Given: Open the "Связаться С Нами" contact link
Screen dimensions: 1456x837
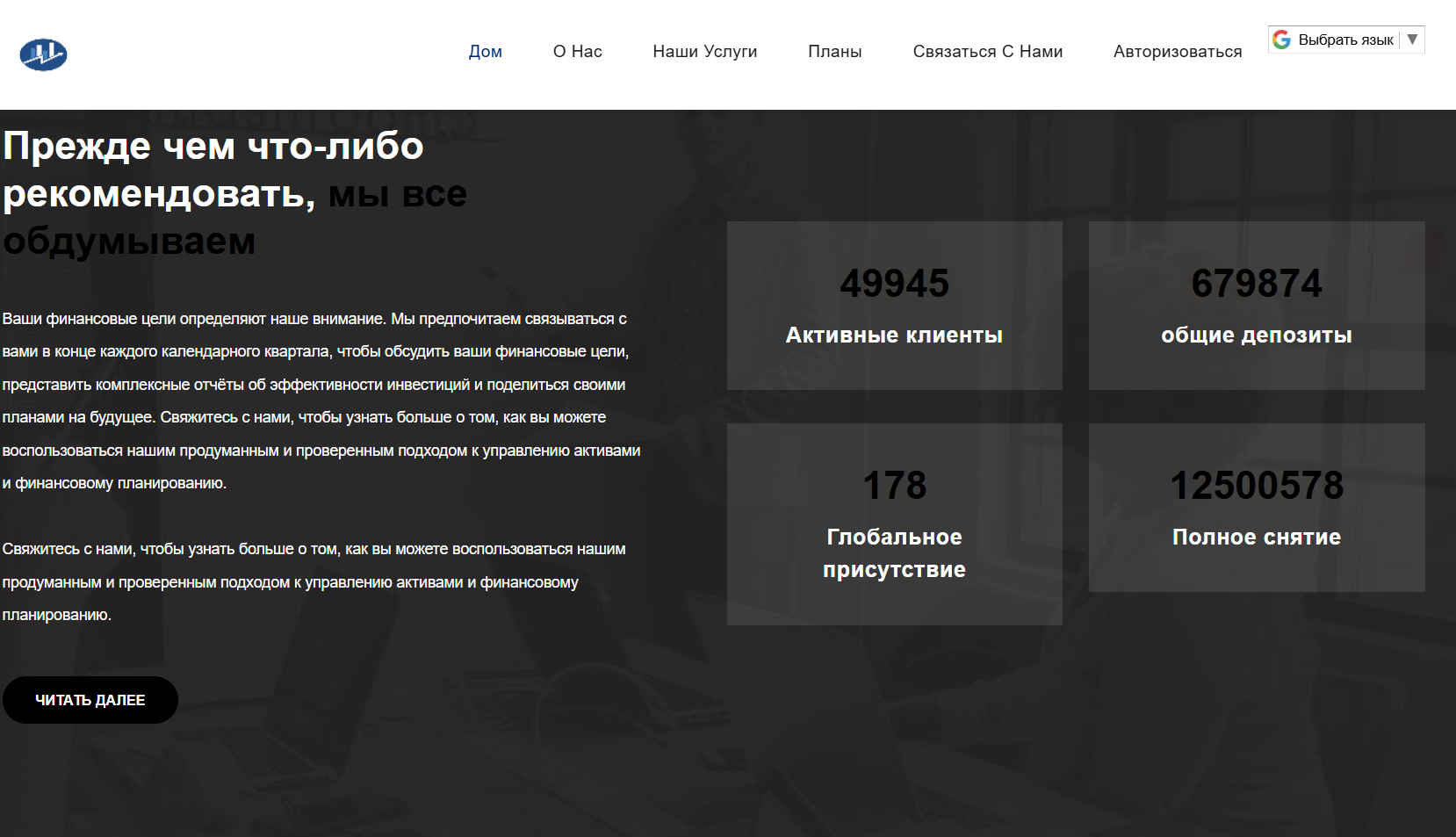Looking at the screenshot, I should 987,52.
